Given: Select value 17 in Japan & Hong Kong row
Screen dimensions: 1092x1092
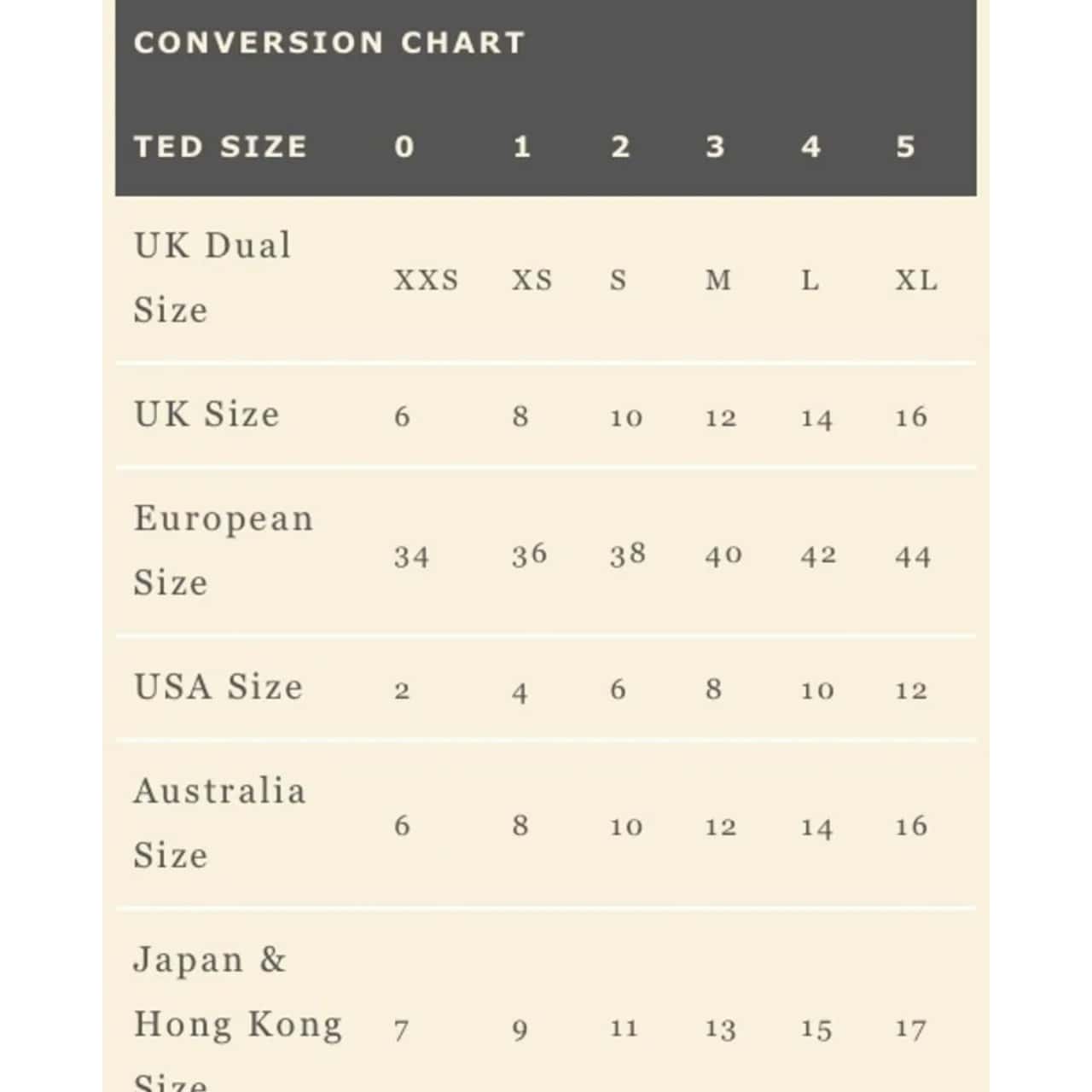Looking at the screenshot, I should [x=911, y=1030].
